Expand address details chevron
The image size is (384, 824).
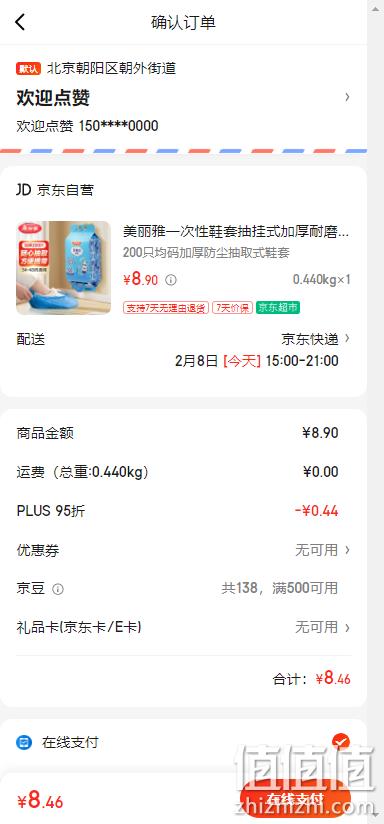[347, 97]
